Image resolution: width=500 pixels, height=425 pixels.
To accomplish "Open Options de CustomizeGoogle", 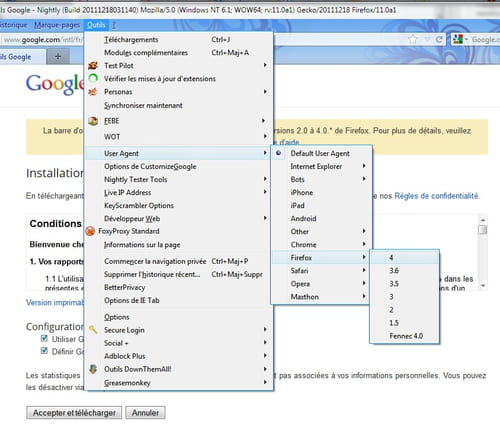I will click(179, 166).
